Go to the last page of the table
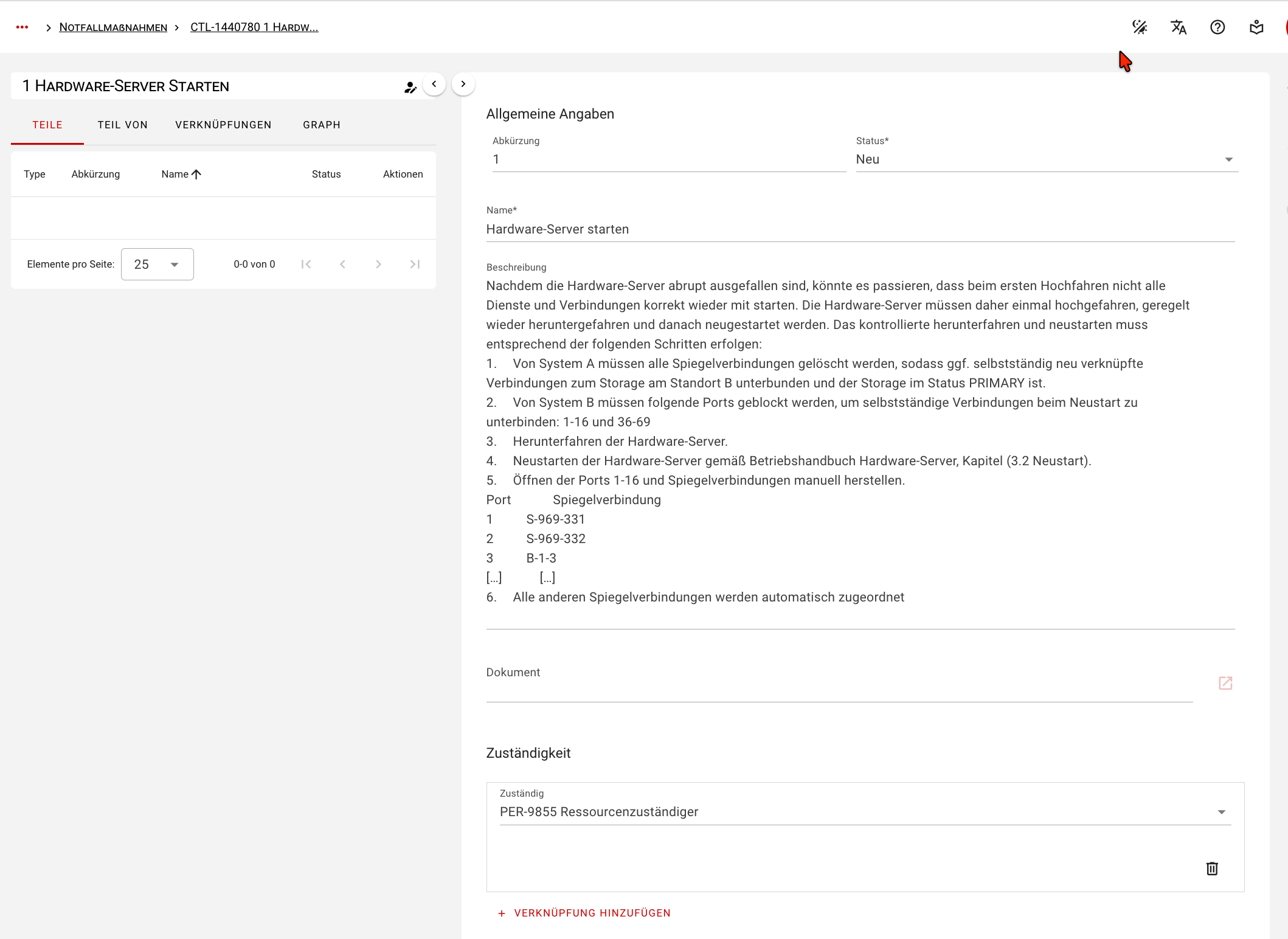This screenshot has height=939, width=1288. (415, 264)
